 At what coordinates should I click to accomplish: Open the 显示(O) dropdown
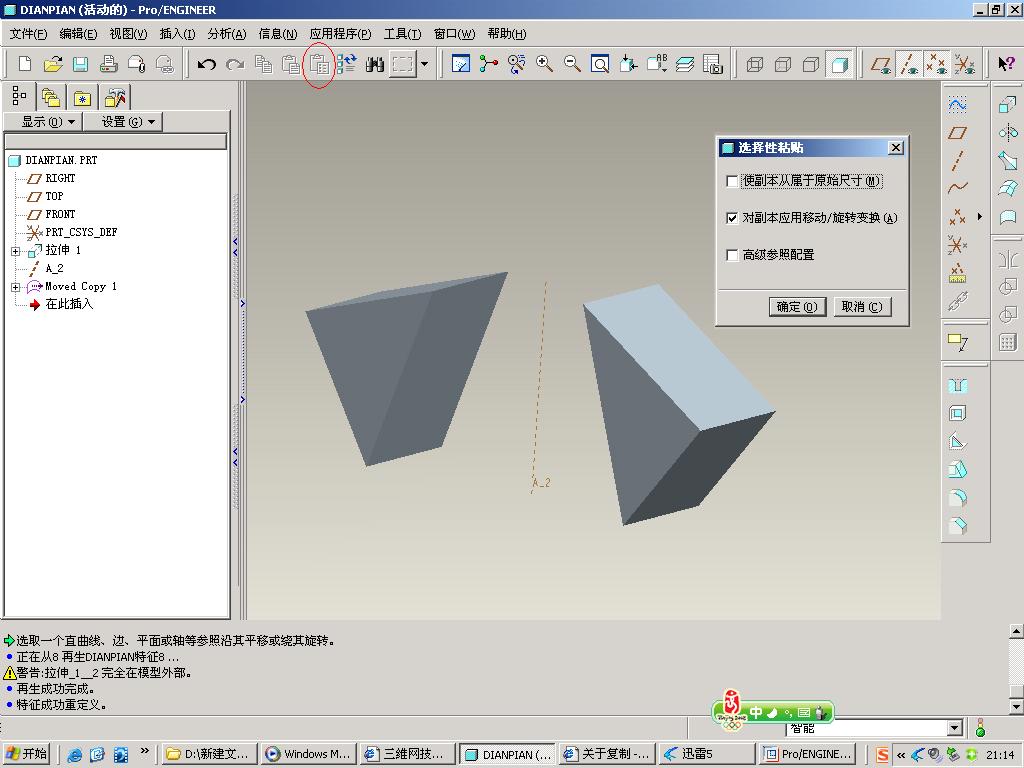coord(44,122)
